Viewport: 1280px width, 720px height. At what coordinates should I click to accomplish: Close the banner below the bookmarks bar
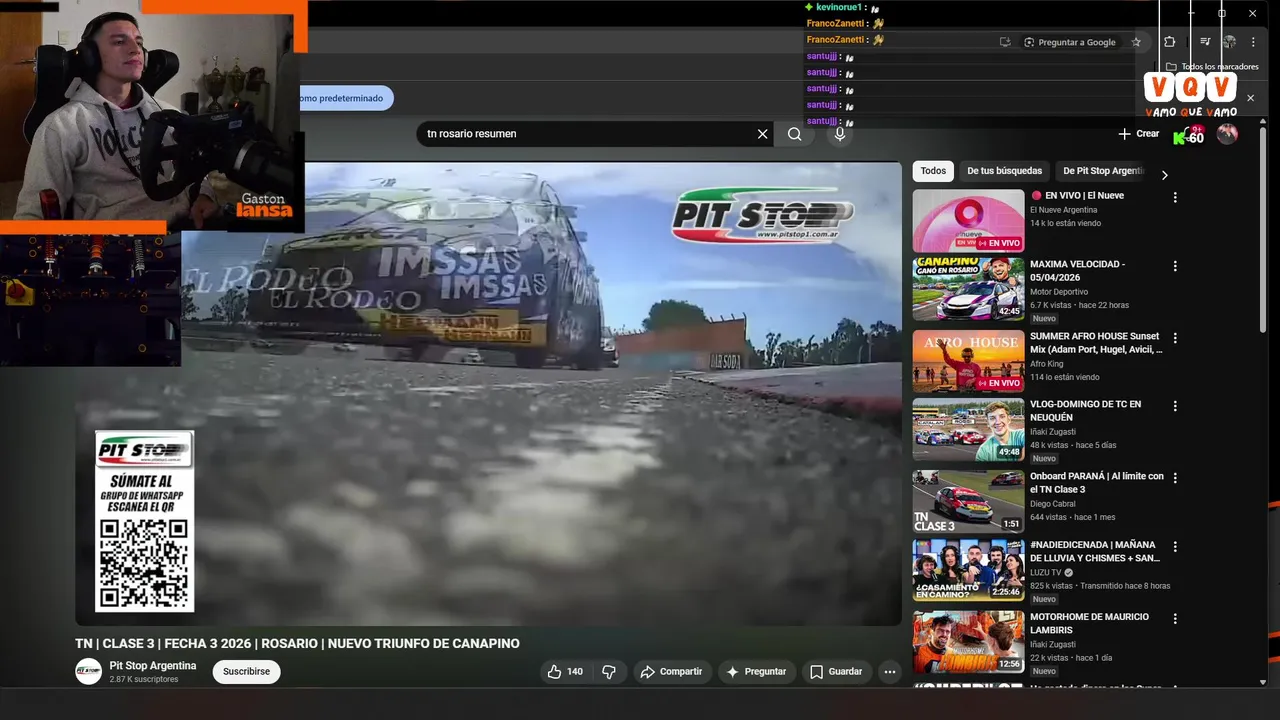pyautogui.click(x=1250, y=98)
